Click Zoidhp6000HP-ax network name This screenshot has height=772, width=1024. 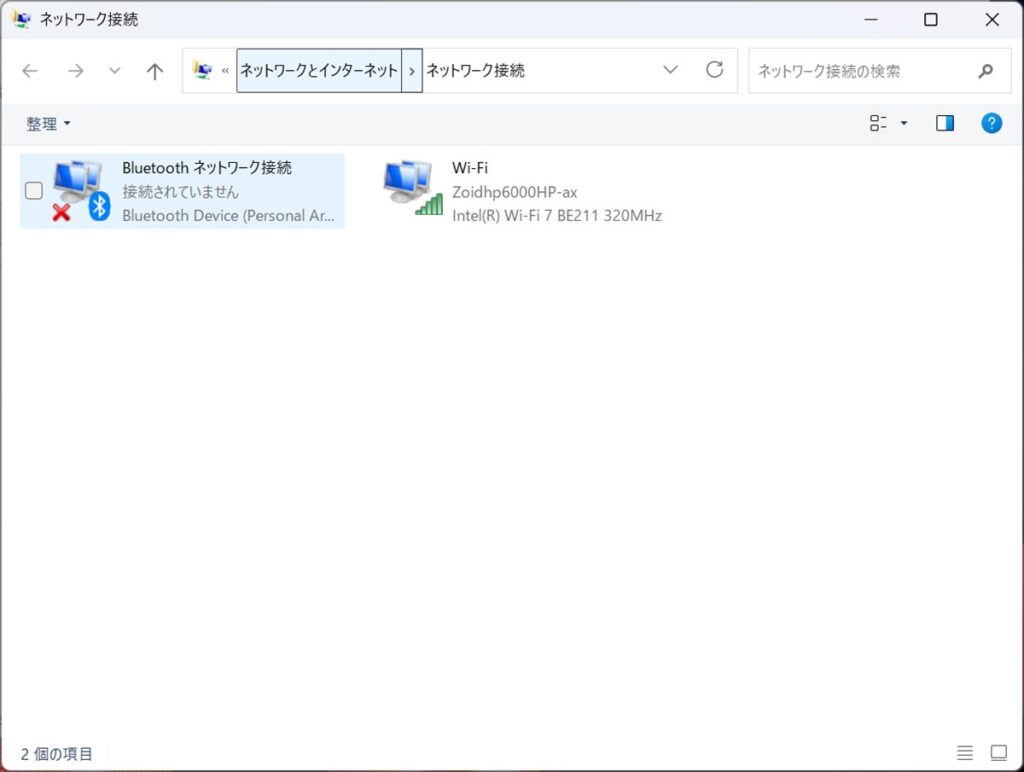515,192
